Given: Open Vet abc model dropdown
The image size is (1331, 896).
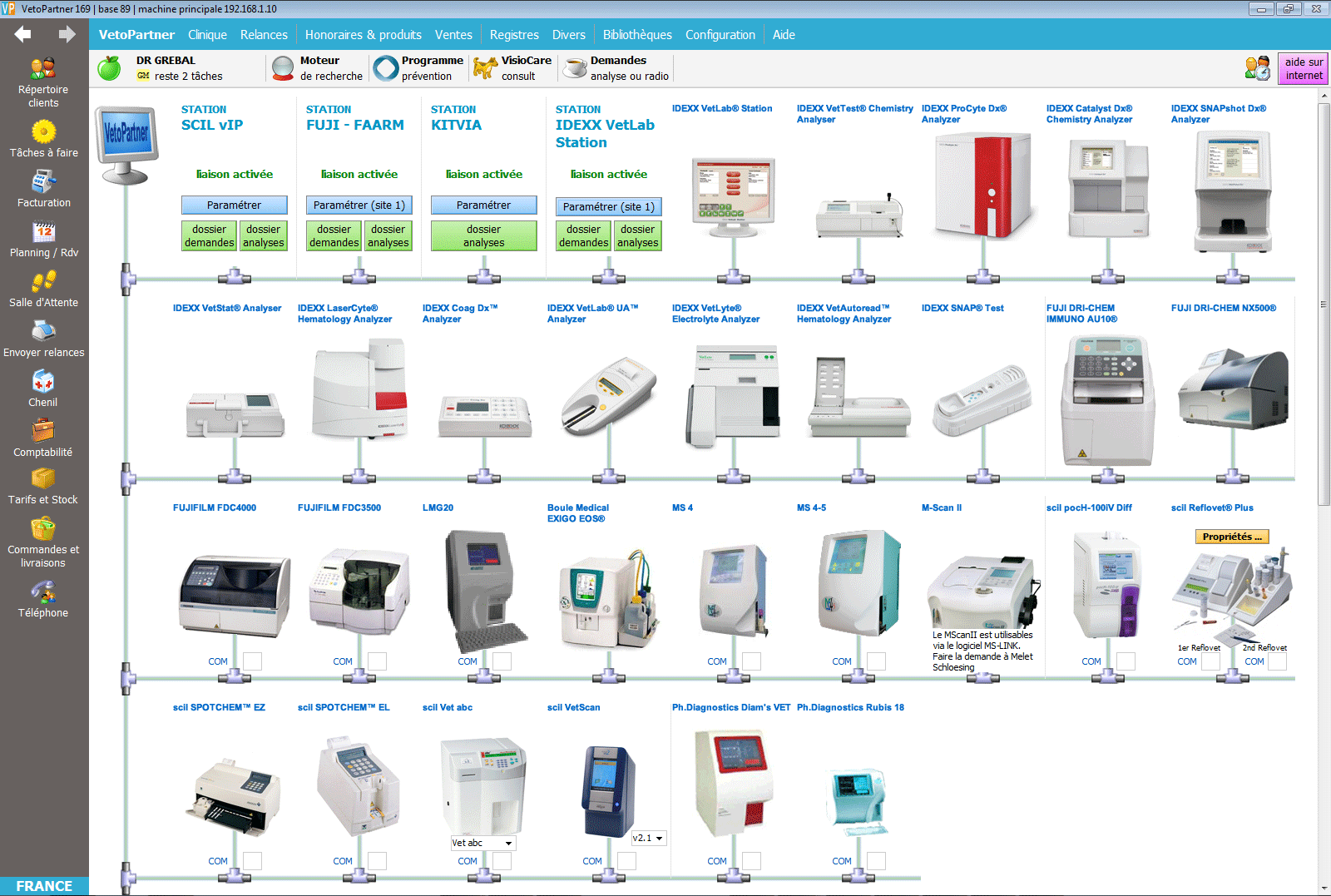Looking at the screenshot, I should [483, 843].
